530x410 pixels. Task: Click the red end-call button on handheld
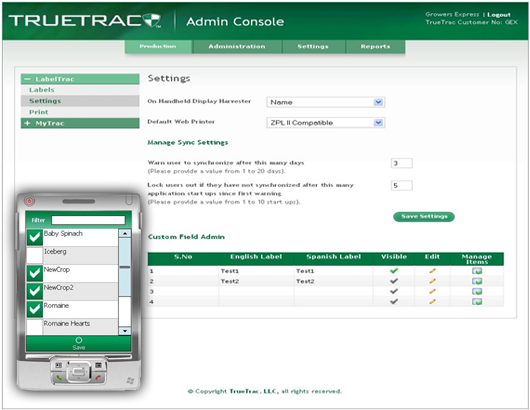(98, 378)
